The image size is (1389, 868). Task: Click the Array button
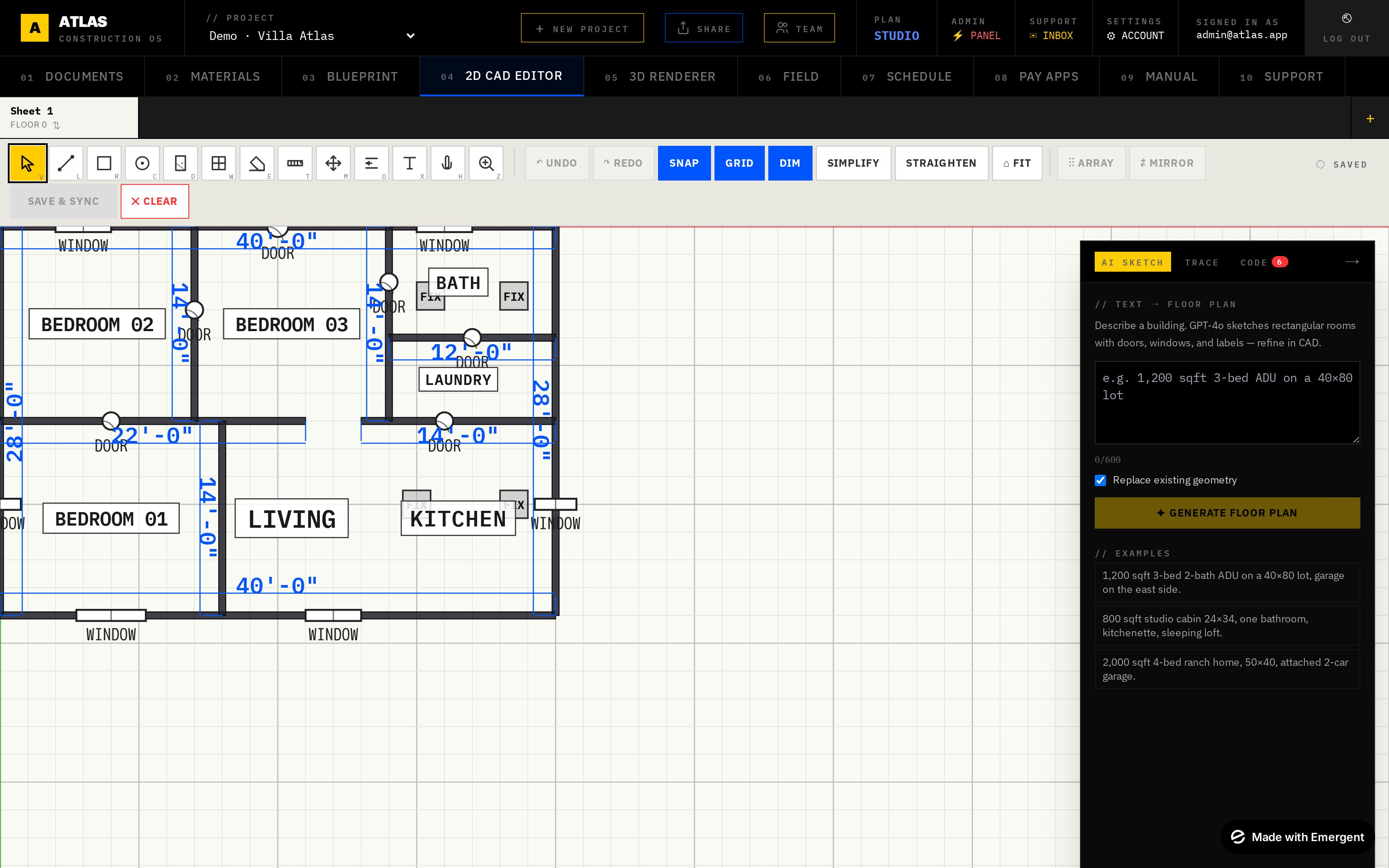point(1091,163)
